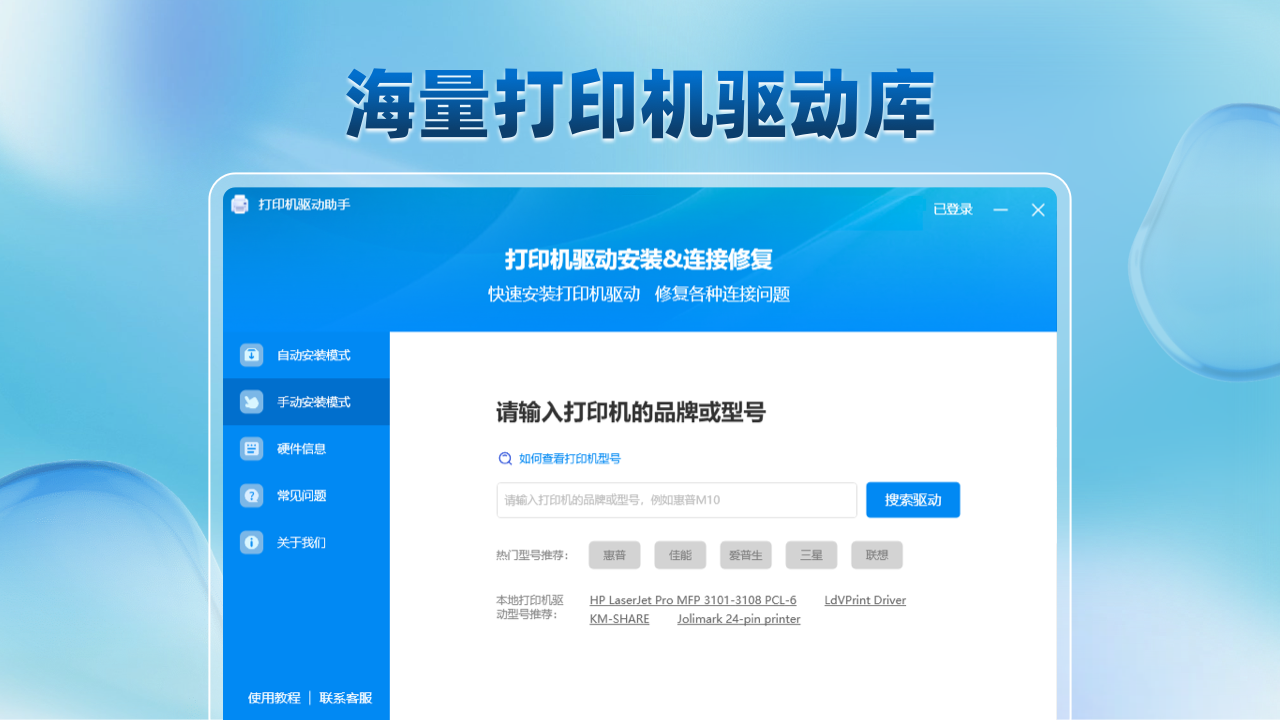Choose the 佳能 brand suggestion

[x=680, y=555]
